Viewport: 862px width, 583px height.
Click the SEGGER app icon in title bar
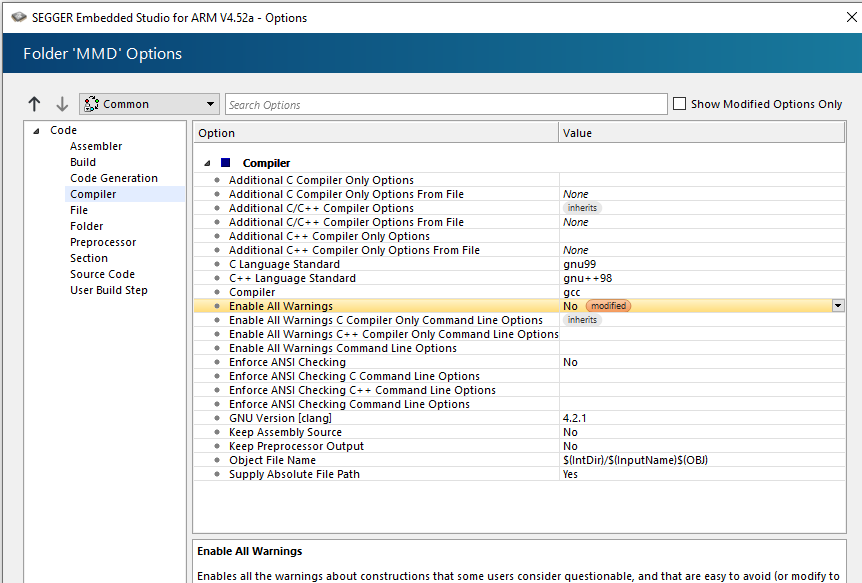(19, 18)
